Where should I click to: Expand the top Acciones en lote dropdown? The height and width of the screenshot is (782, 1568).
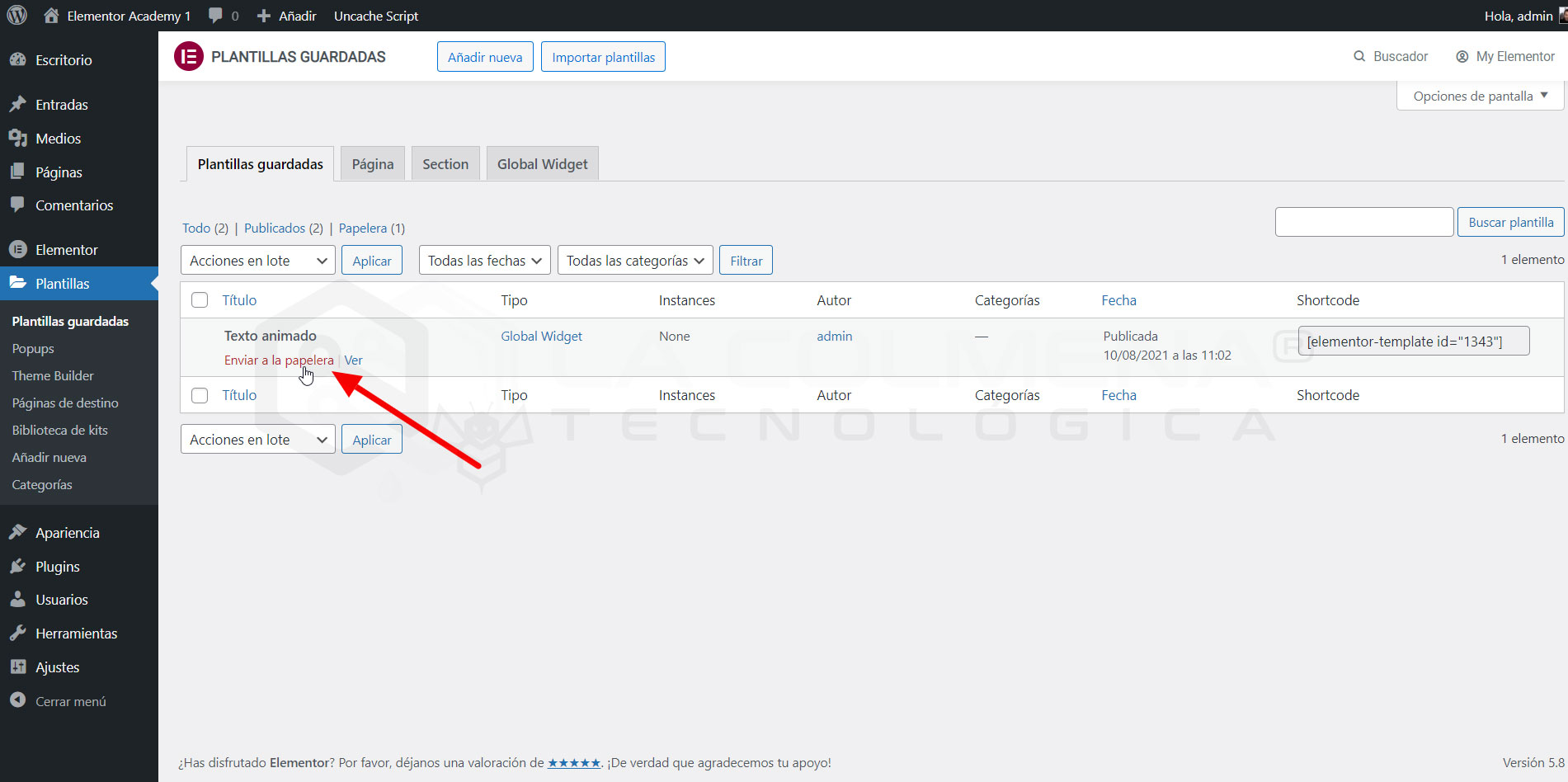click(x=257, y=261)
